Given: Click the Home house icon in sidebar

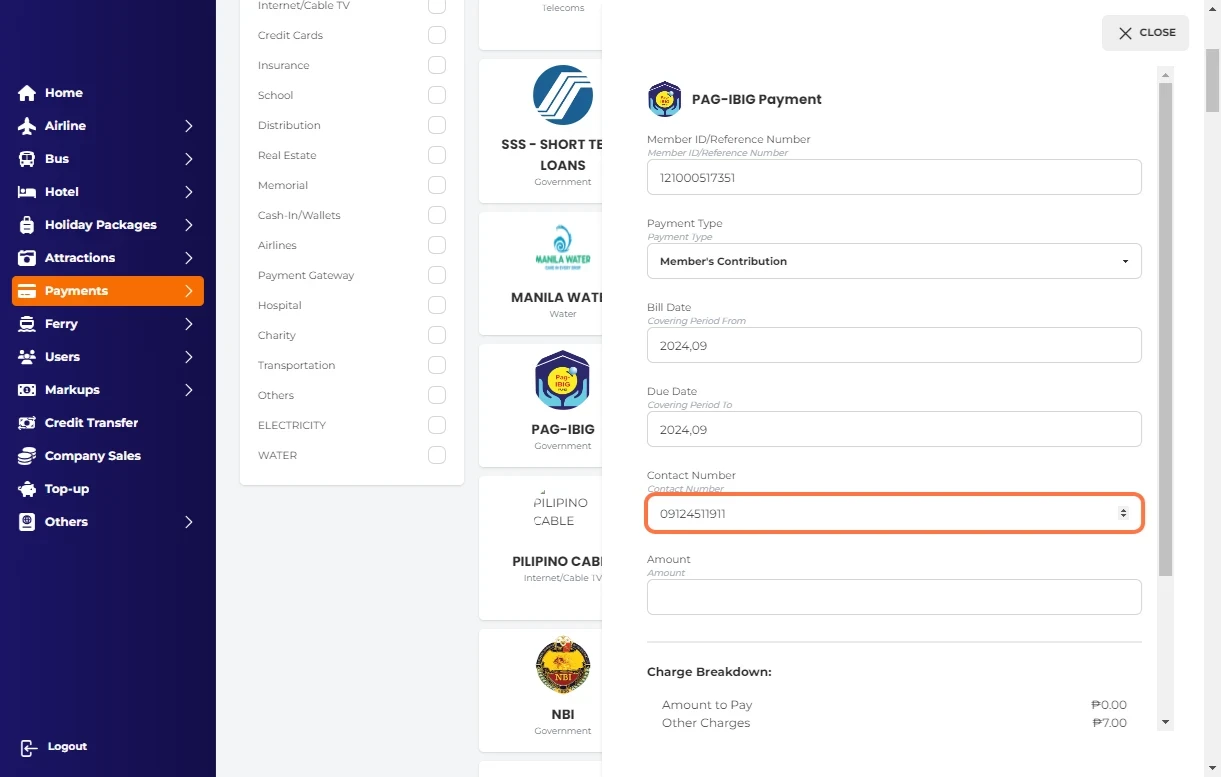Looking at the screenshot, I should [x=27, y=93].
